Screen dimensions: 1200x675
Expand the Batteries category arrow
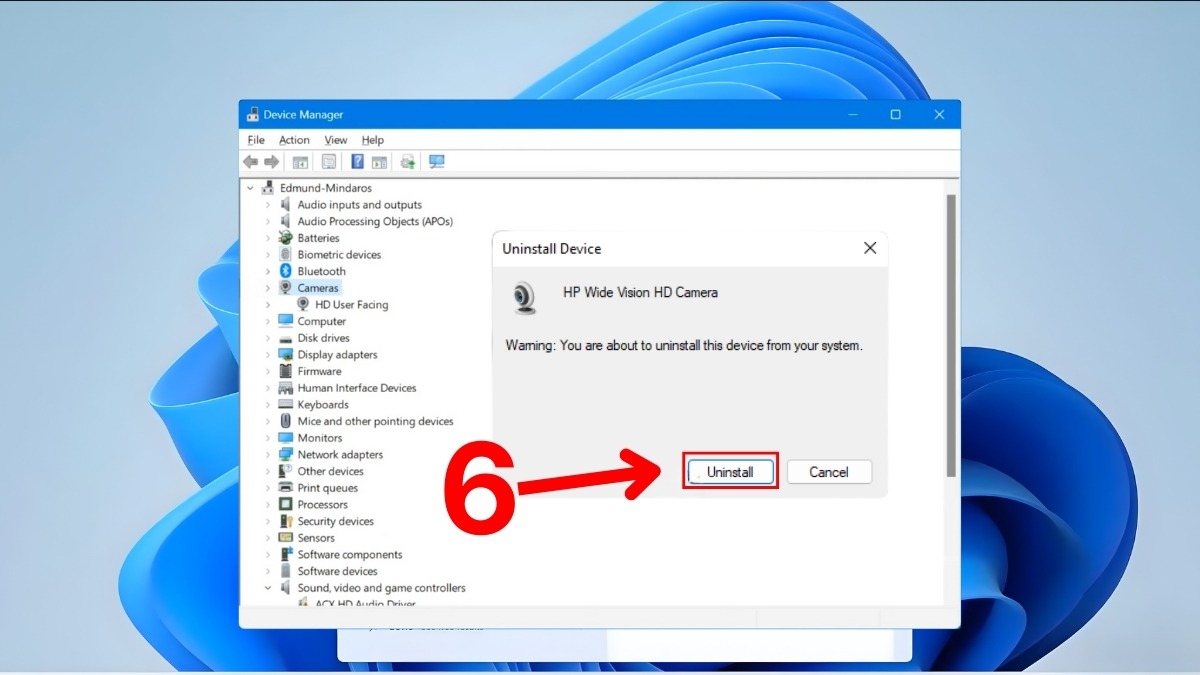(268, 238)
